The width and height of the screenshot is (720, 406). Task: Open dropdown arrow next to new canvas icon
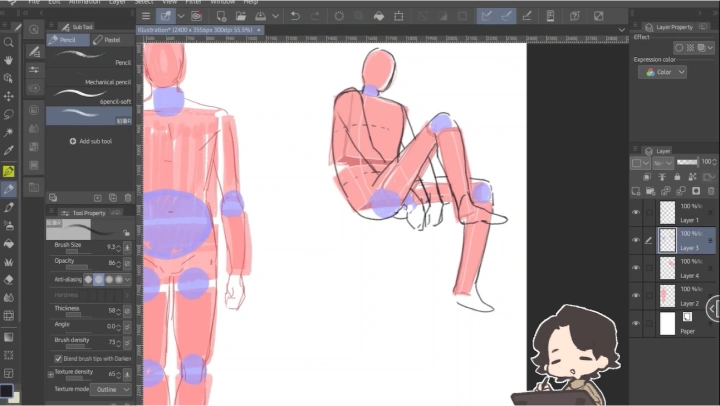click(x=181, y=16)
